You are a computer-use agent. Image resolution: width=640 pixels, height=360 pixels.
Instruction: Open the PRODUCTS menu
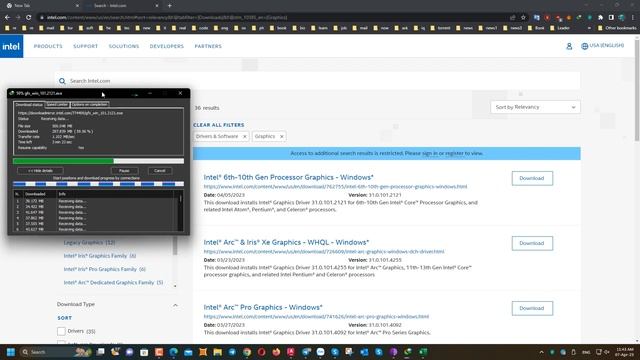48,46
